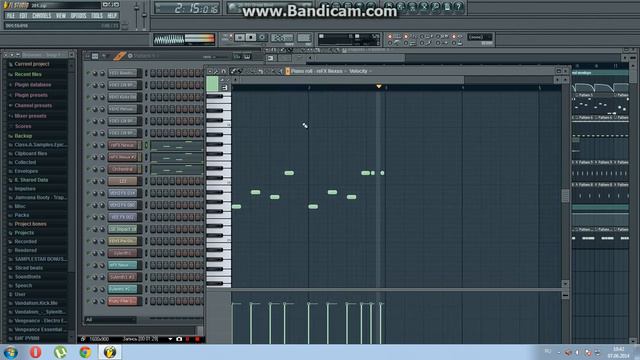The image size is (640, 360).
Task: Expand Mixer presets folder in browser
Action: (30, 116)
